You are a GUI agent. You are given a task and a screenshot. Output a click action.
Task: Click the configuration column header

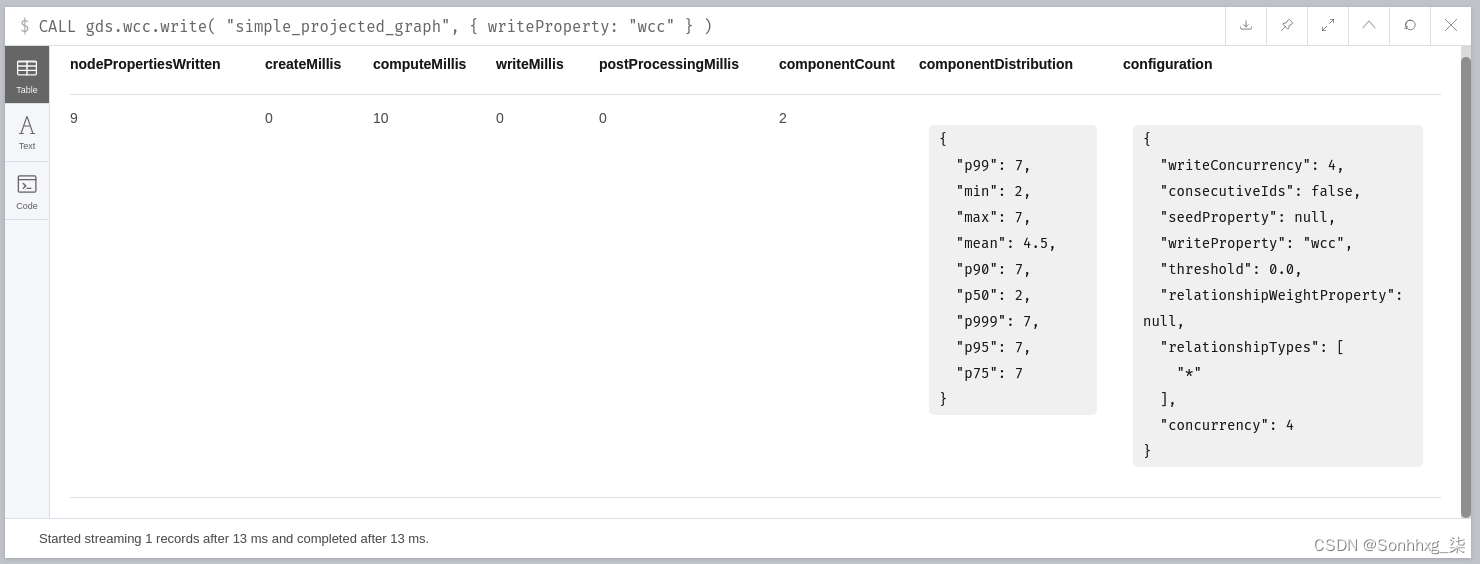[1167, 64]
